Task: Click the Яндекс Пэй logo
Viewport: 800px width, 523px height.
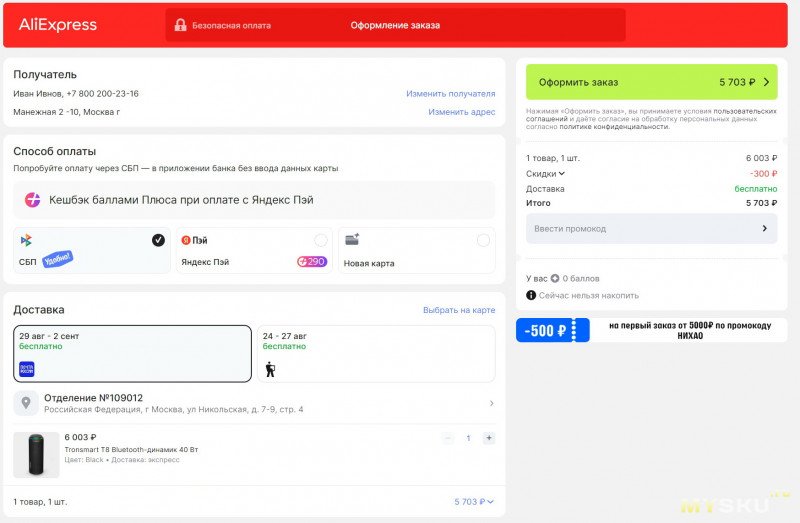Action: pos(194,240)
